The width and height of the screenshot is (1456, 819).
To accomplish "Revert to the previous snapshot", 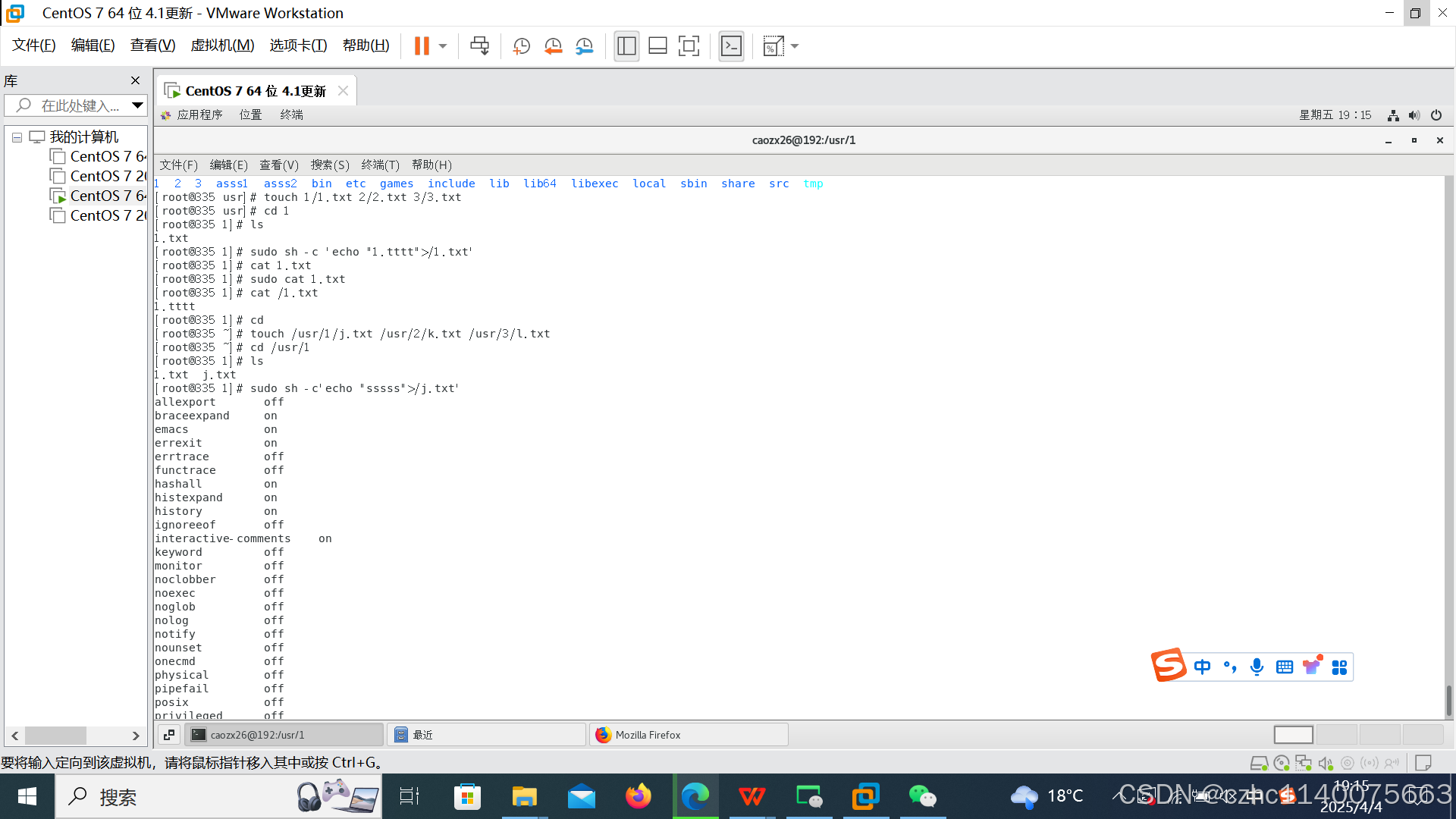I will point(553,46).
